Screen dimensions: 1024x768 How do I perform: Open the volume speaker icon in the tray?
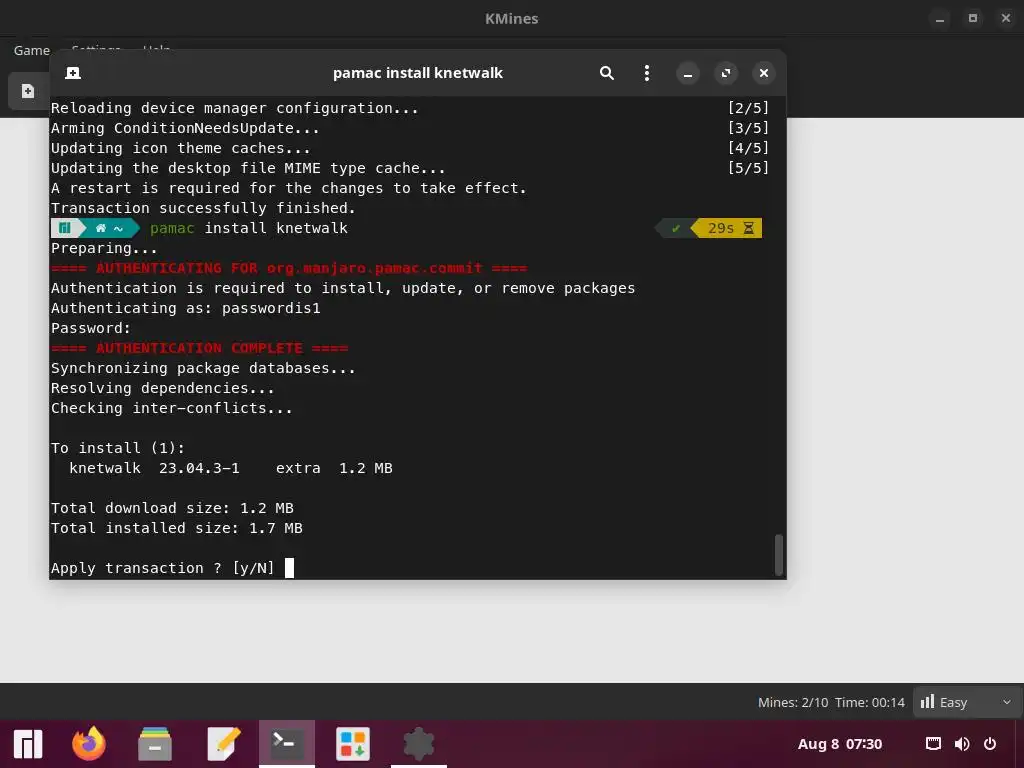tap(962, 744)
